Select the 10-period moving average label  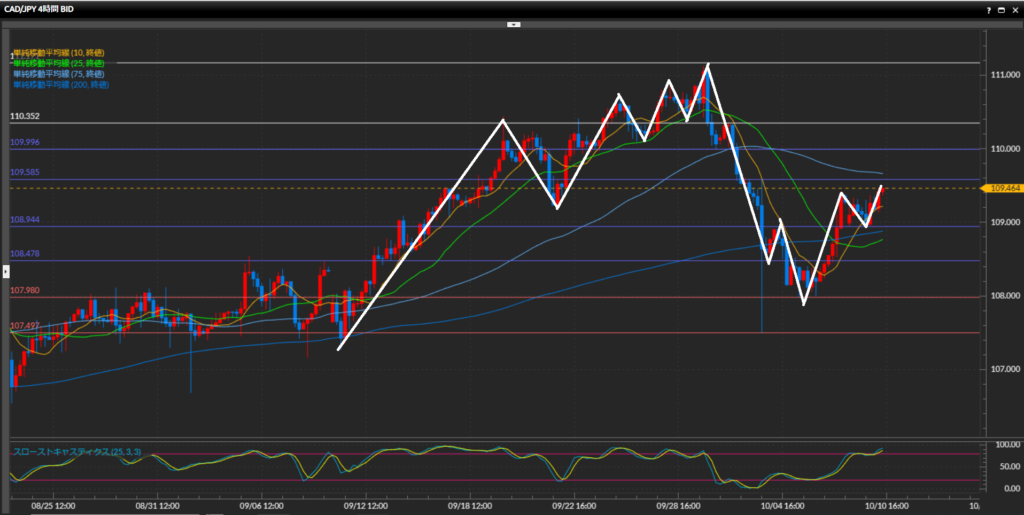pos(57,52)
